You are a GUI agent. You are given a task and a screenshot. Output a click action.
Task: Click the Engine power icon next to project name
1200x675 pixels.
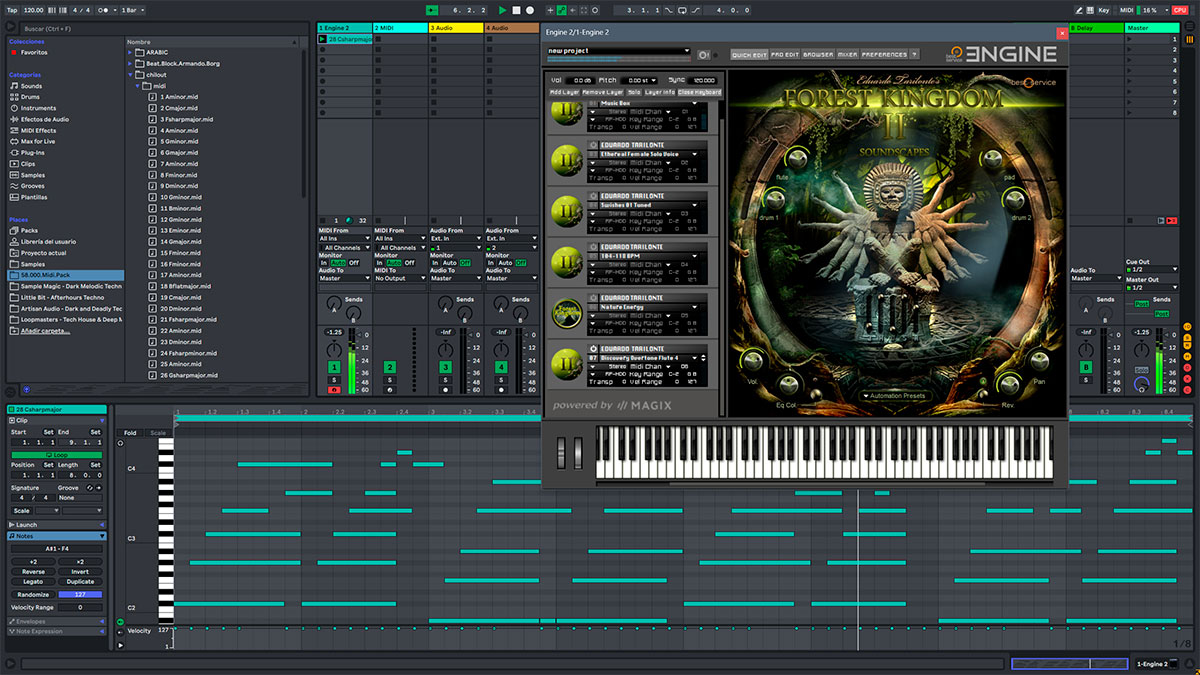click(x=703, y=55)
